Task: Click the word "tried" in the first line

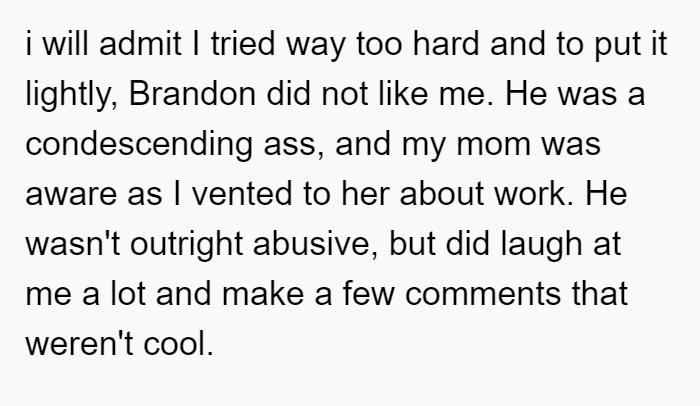Action: [243, 44]
